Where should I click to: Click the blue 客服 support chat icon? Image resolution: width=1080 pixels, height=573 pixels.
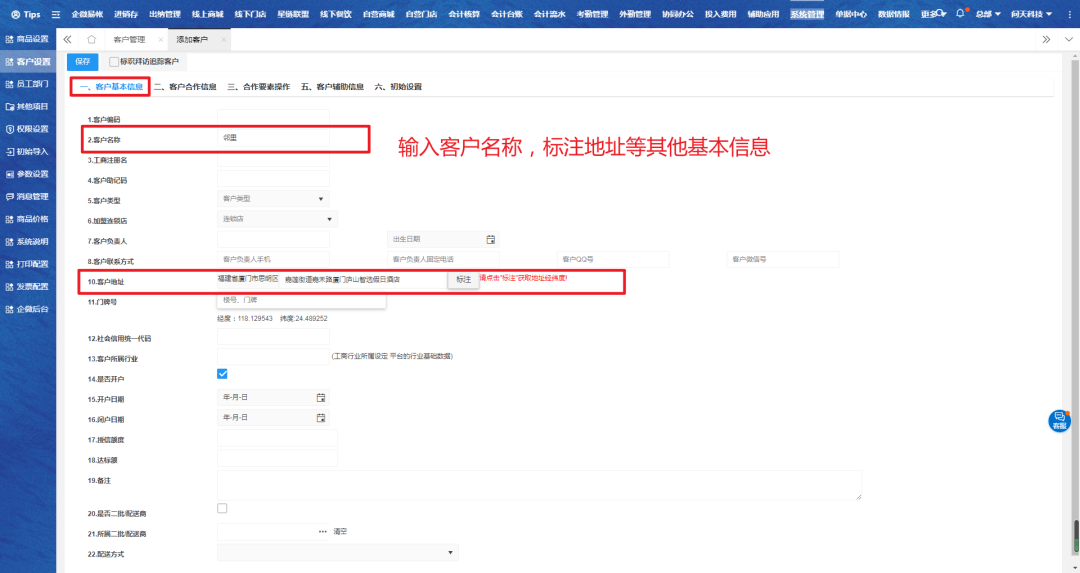(1059, 420)
